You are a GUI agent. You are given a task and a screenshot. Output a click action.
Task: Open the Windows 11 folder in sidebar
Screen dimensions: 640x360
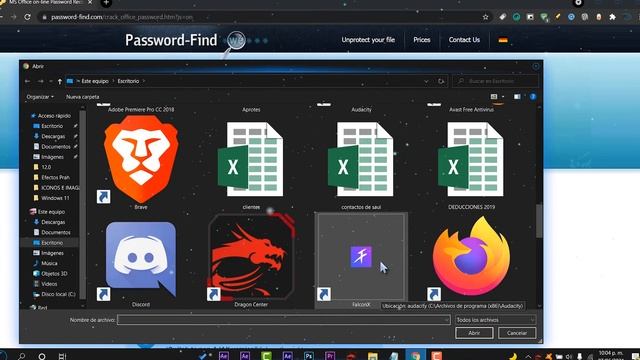(x=55, y=198)
